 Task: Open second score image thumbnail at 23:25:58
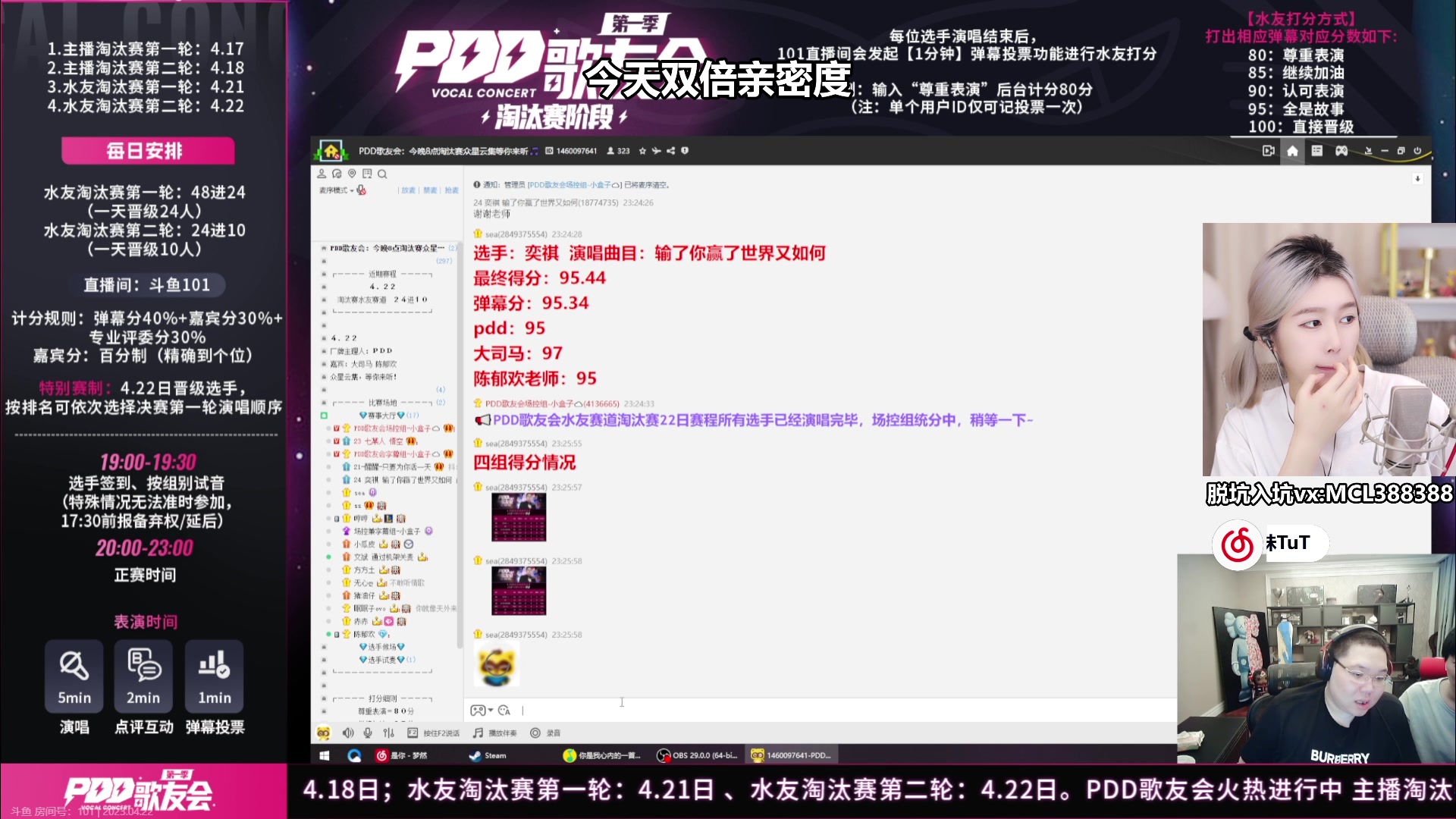coord(519,591)
